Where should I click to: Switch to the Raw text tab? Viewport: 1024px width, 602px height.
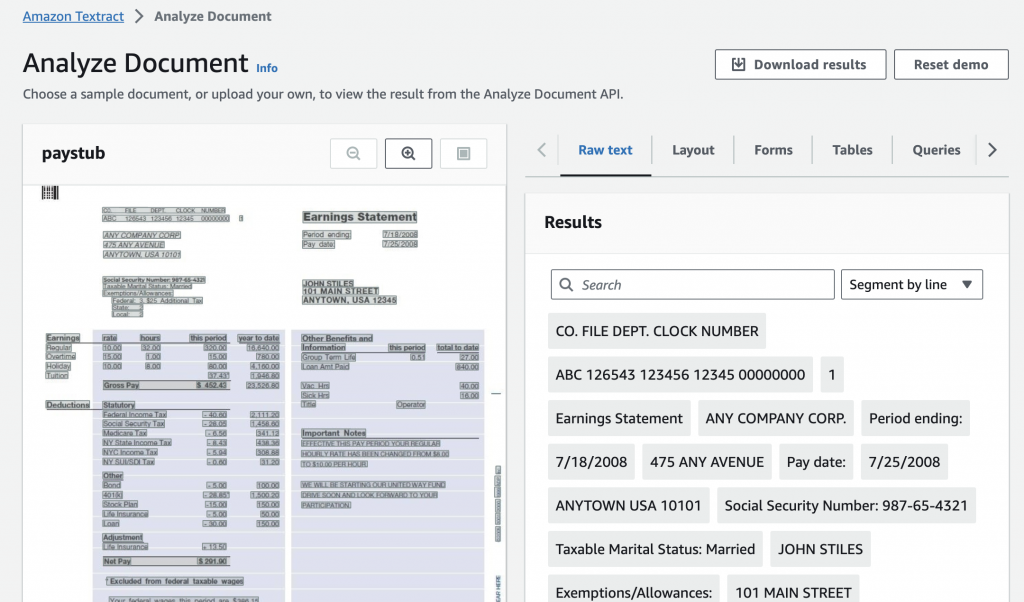pos(605,150)
